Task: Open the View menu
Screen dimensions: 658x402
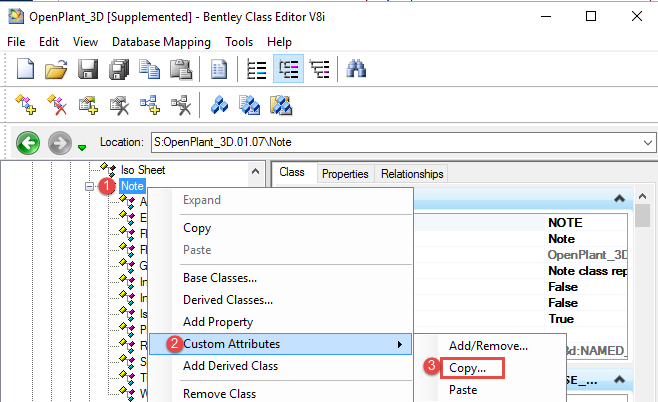Action: tap(85, 42)
